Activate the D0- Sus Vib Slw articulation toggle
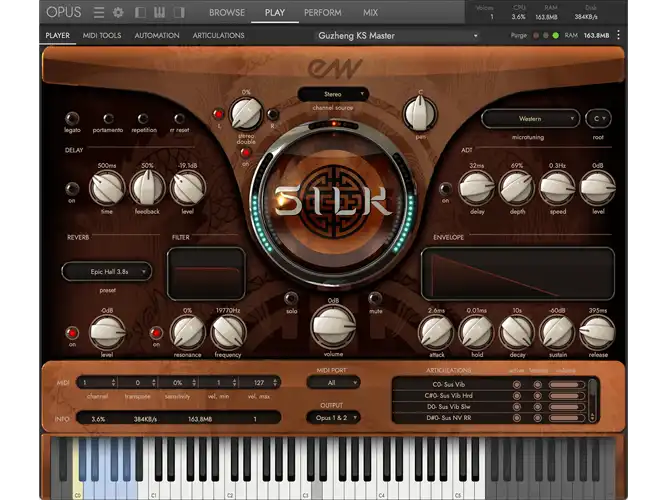This screenshot has height=500, width=667. tap(516, 407)
